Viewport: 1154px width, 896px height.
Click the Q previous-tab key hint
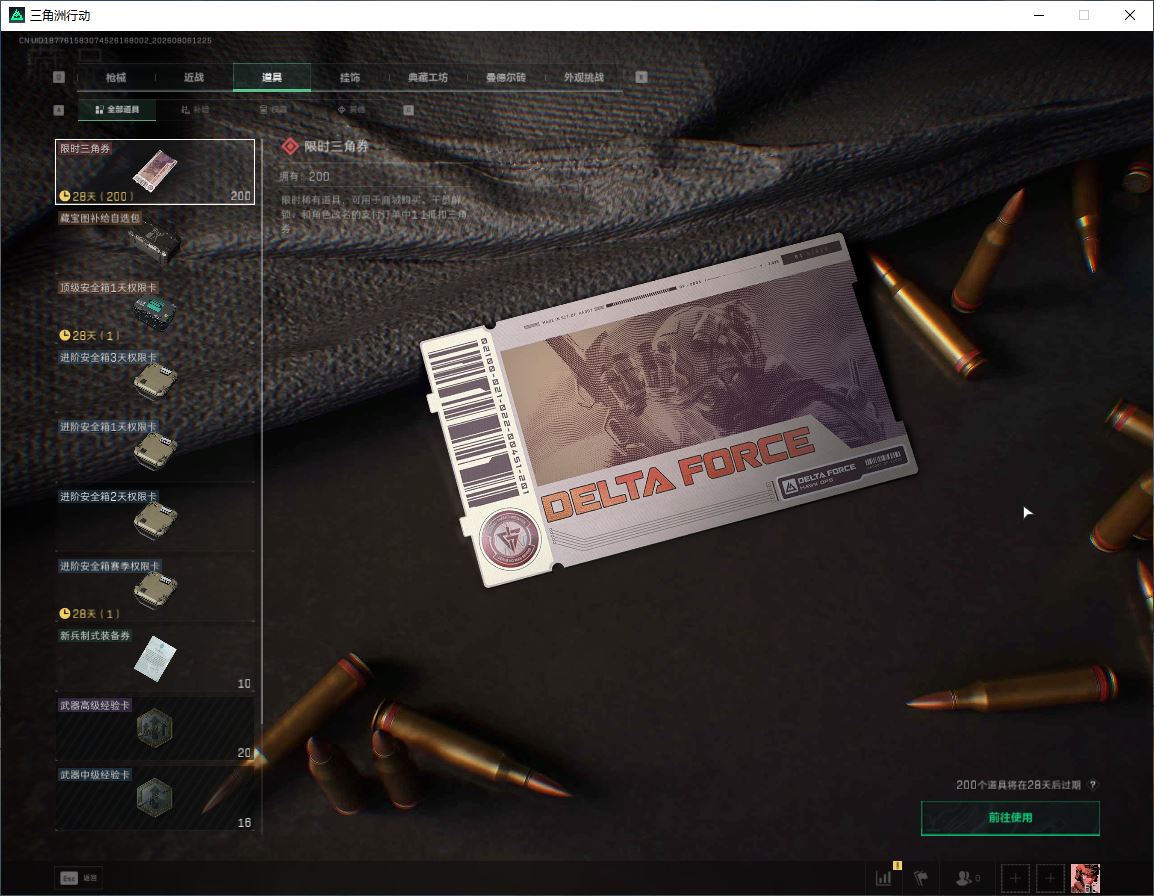tap(59, 77)
